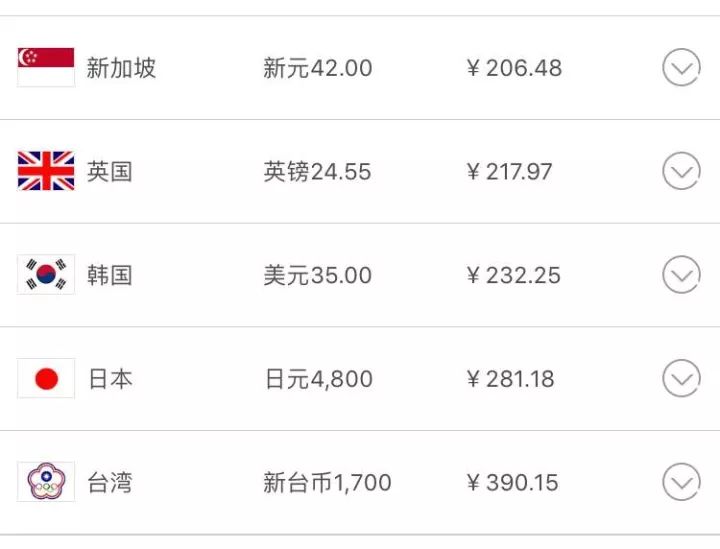Select the 英国 country label
This screenshot has height=549, width=720.
109,172
